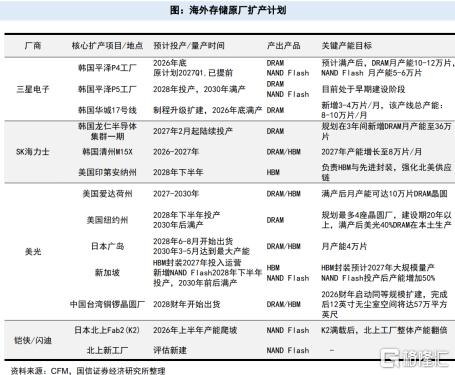Image resolution: width=455 pixels, height=375 pixels.
Task: Click the 韩国华城17号线 cell
Action: pos(107,110)
